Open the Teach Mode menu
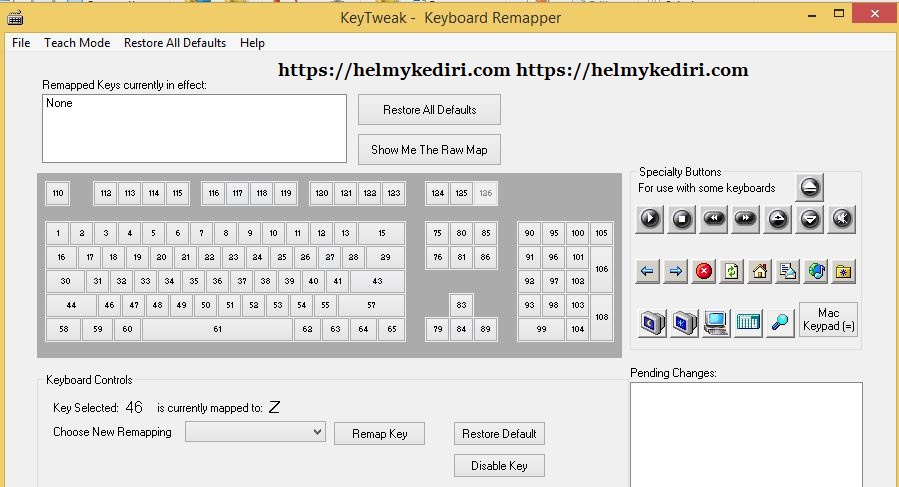Image resolution: width=899 pixels, height=487 pixels. point(77,43)
